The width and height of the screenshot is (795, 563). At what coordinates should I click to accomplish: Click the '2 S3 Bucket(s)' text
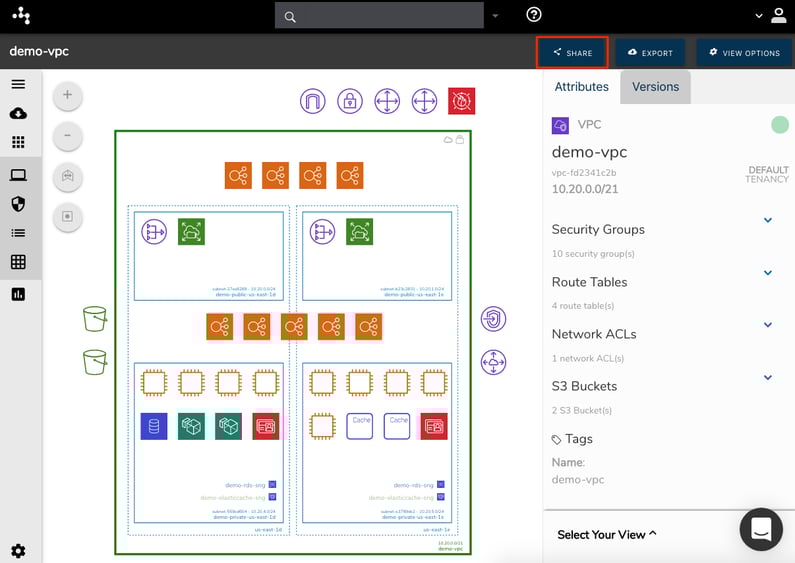click(x=582, y=410)
